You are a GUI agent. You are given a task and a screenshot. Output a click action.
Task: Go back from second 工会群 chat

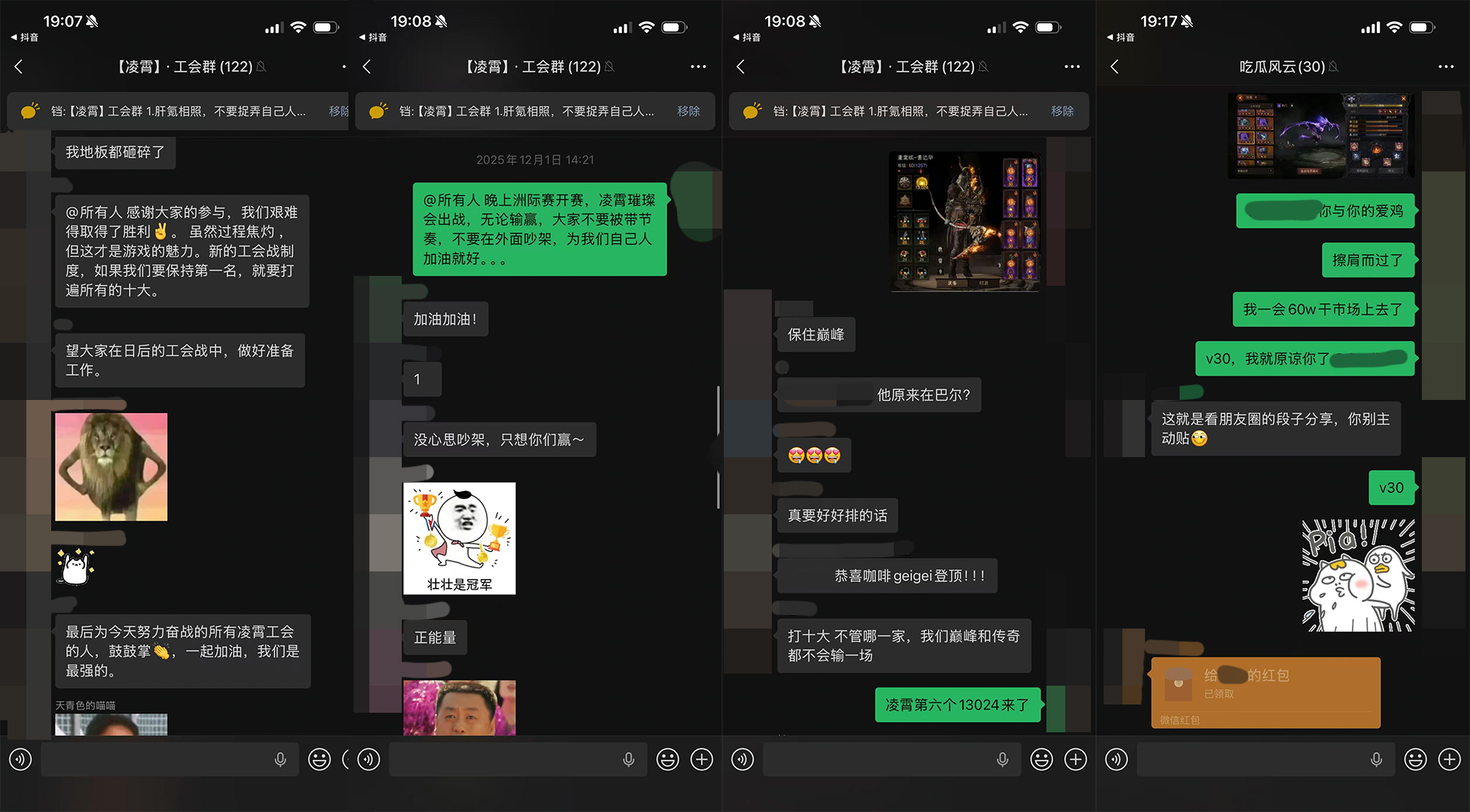click(x=367, y=67)
